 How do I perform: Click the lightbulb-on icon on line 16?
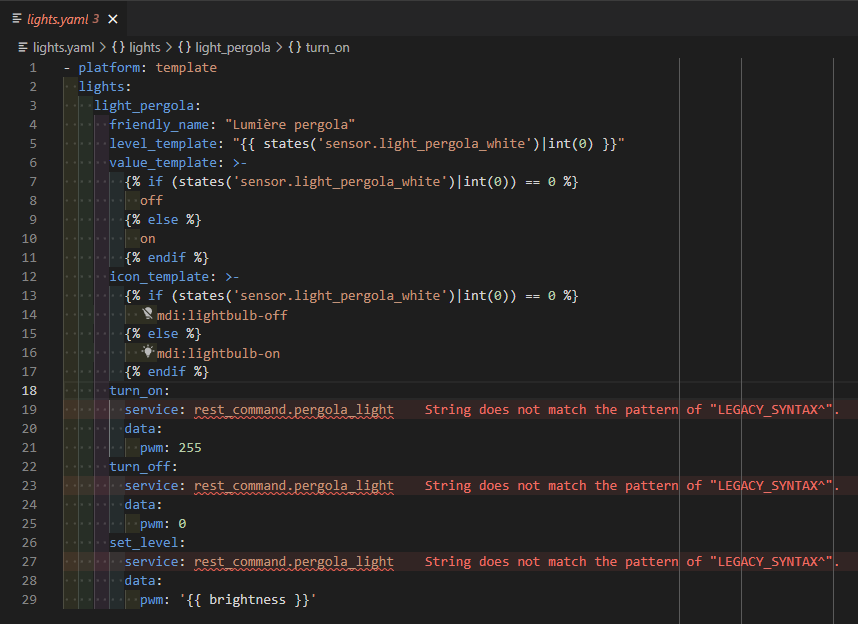point(148,352)
